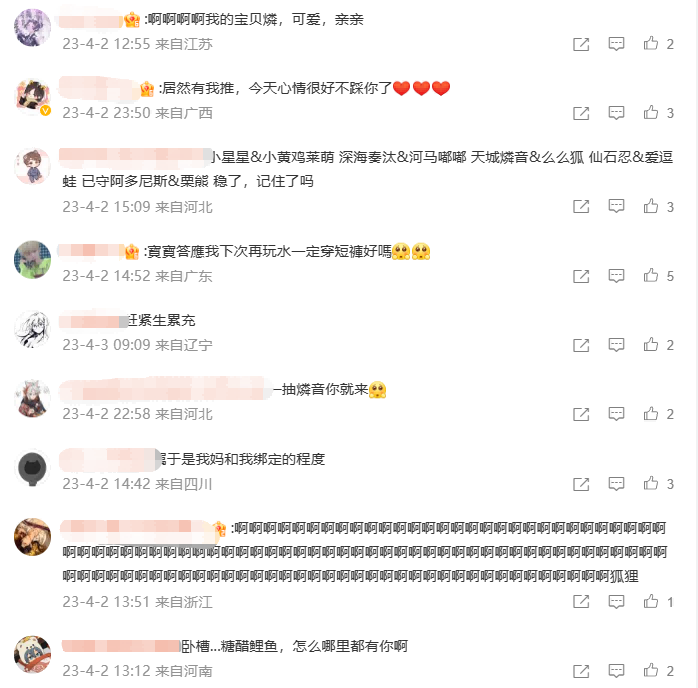Reply to the comment from 江苏
The height and width of the screenshot is (688, 698).
click(616, 44)
